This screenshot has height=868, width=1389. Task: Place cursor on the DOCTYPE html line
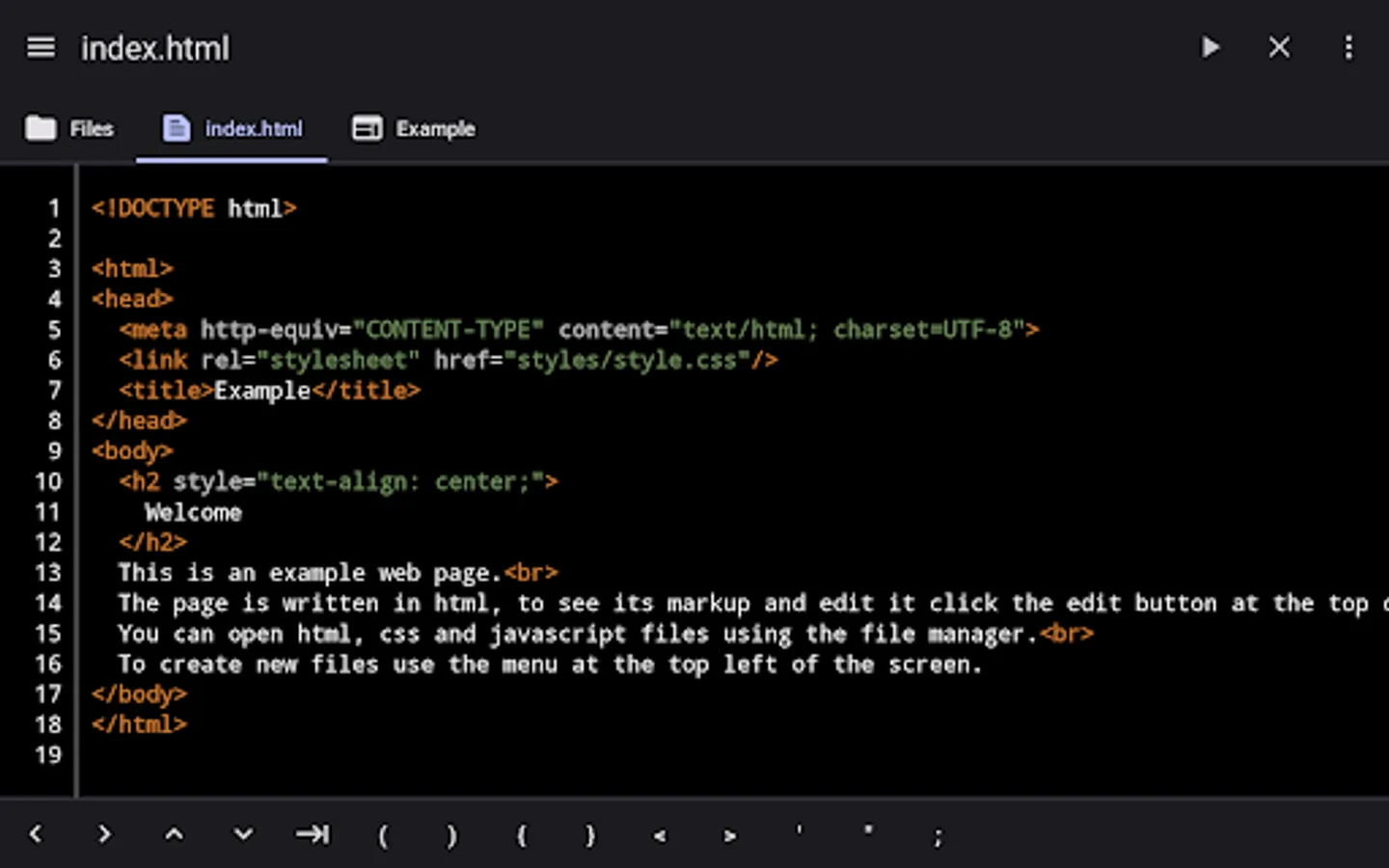194,208
